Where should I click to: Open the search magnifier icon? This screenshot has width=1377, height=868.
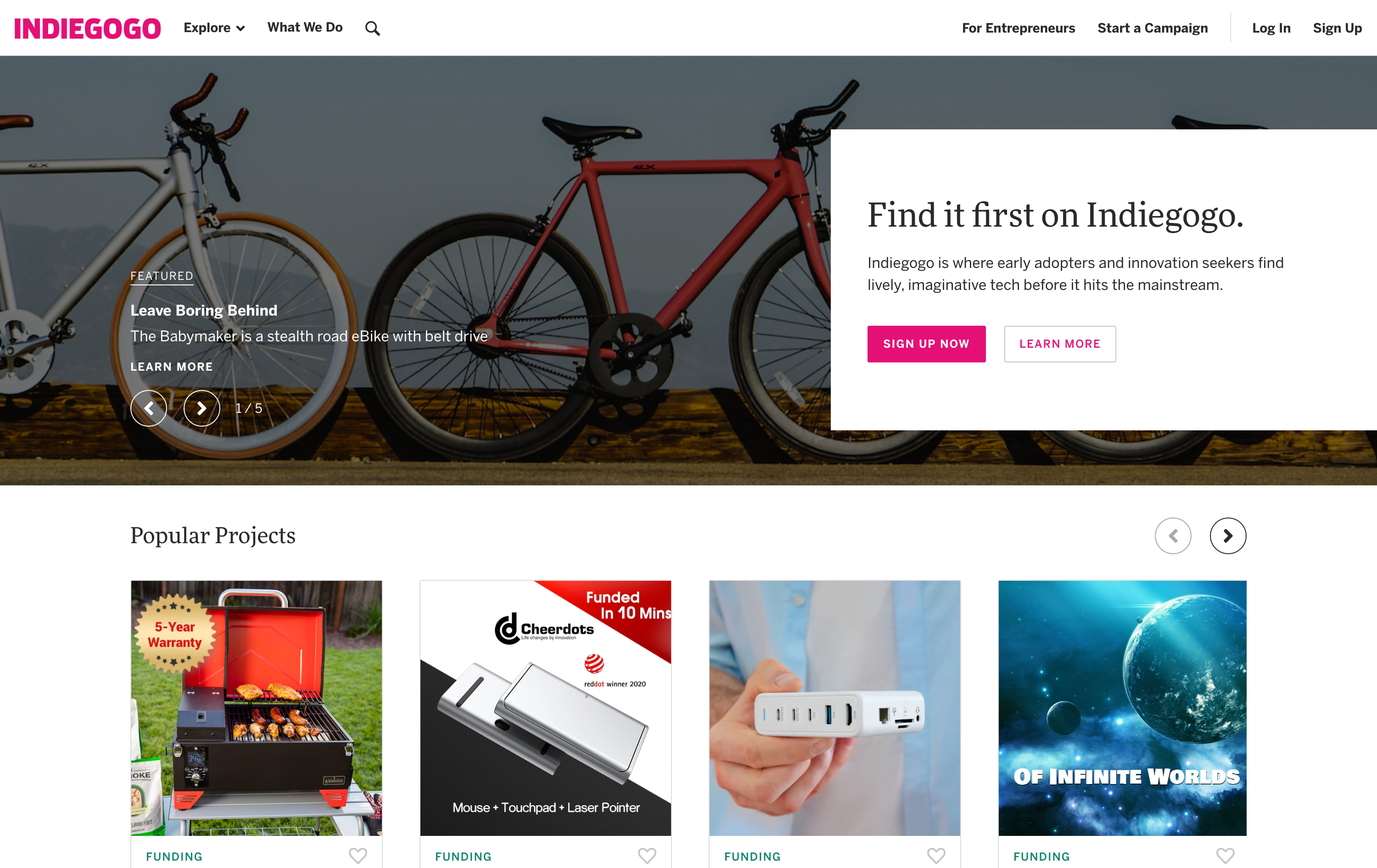[x=372, y=28]
